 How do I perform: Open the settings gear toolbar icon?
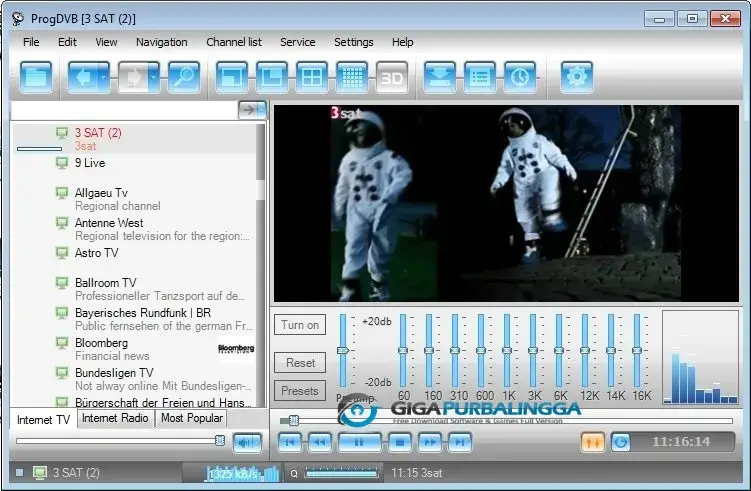[x=577, y=77]
